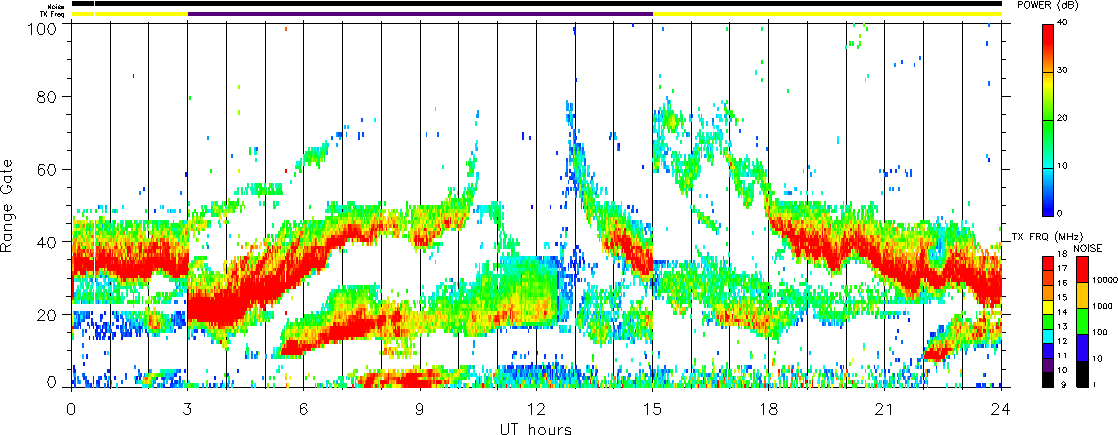The height and width of the screenshot is (435, 1118).
Task: Select the black Noise strip above the plot
Action: pos(537,4)
